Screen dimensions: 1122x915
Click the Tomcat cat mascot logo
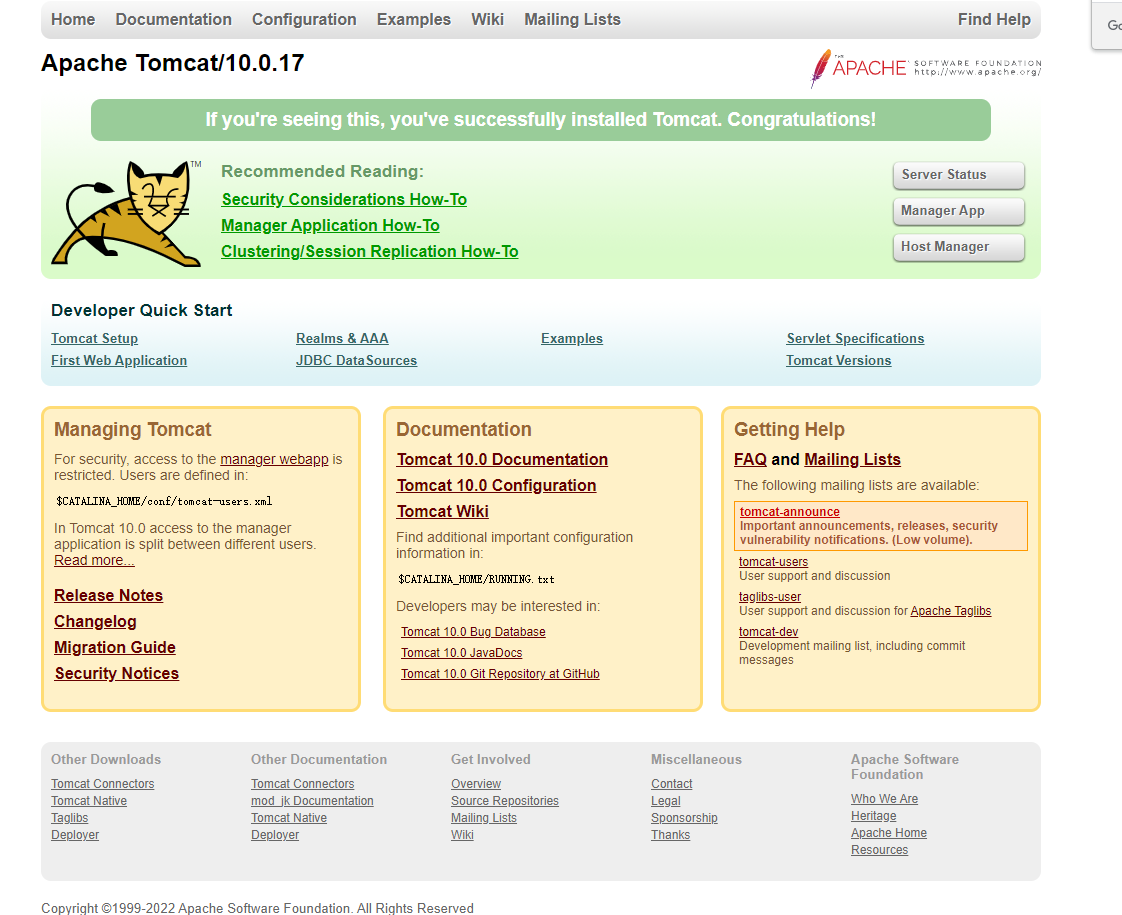point(127,214)
